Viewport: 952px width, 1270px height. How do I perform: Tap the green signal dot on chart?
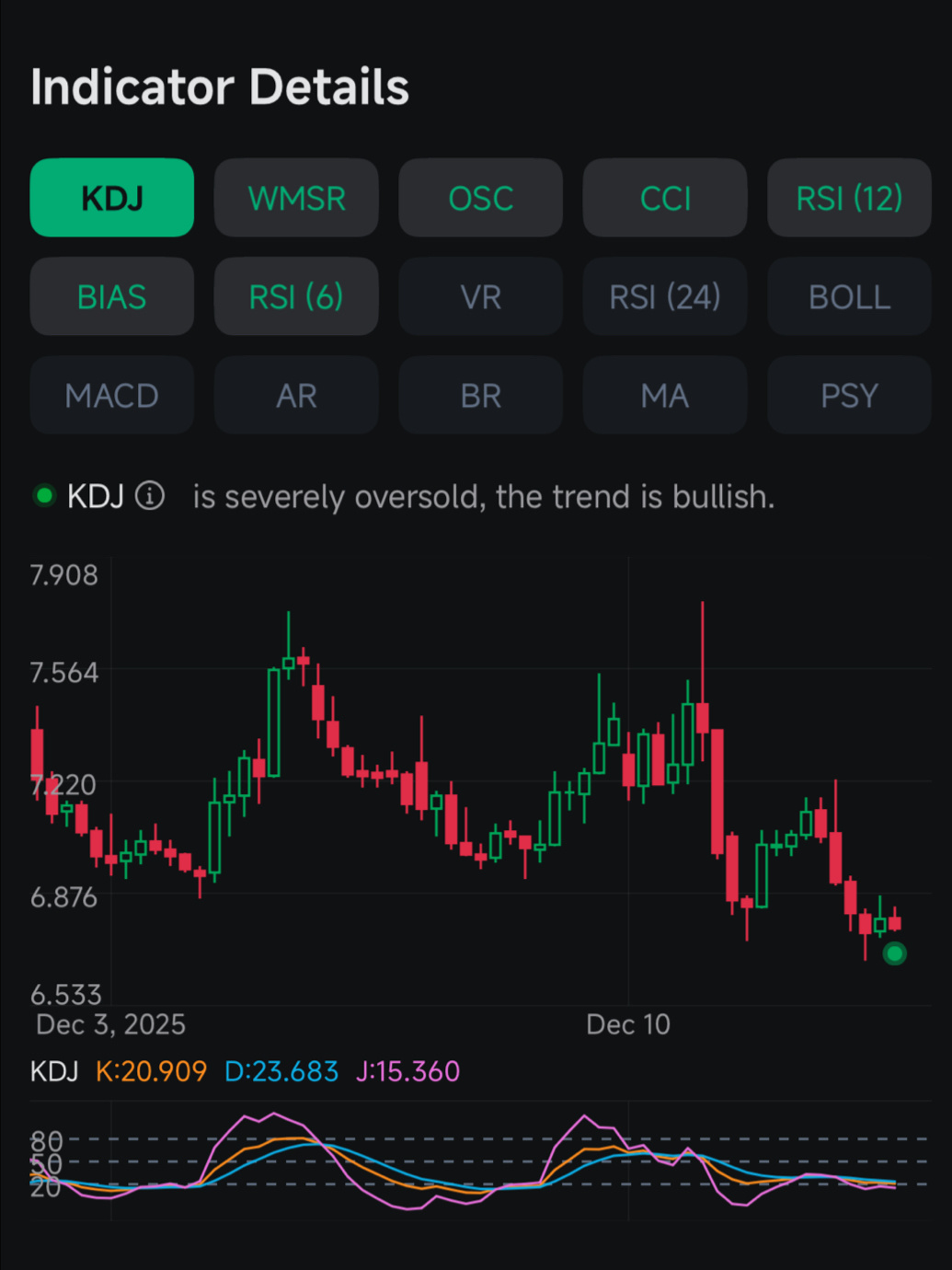pos(894,953)
